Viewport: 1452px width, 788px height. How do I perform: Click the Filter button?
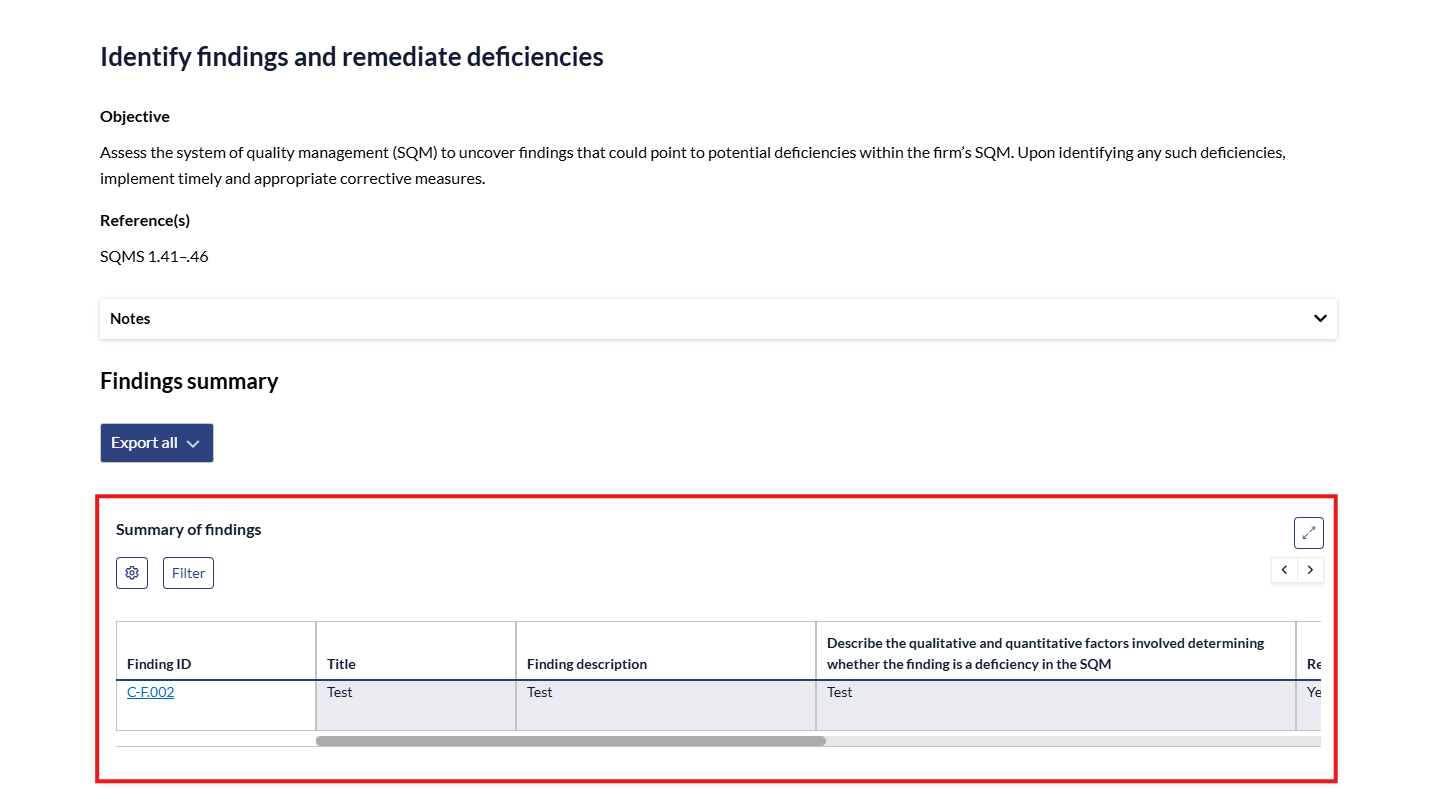click(x=188, y=573)
